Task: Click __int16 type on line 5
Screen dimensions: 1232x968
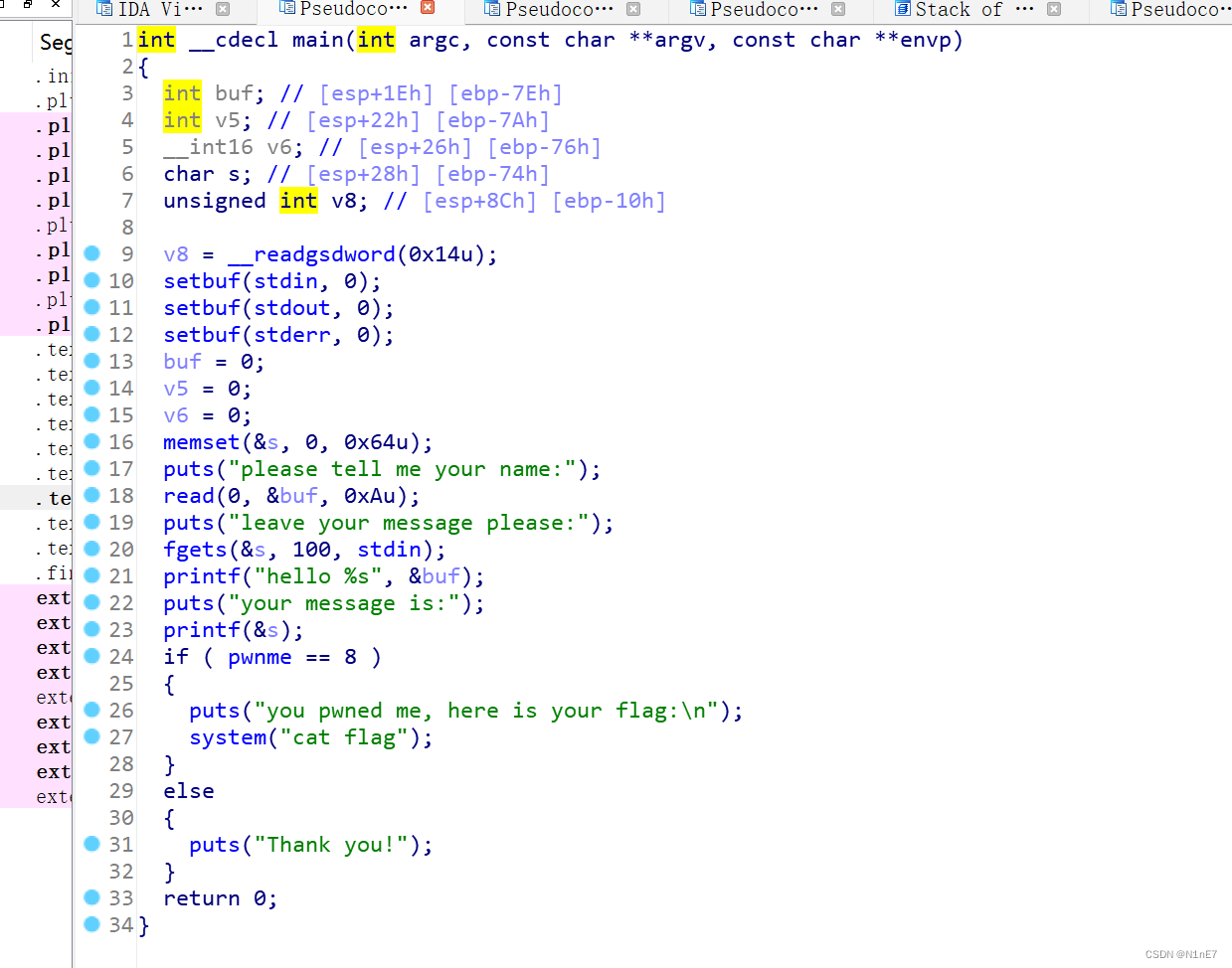Action: (x=208, y=147)
